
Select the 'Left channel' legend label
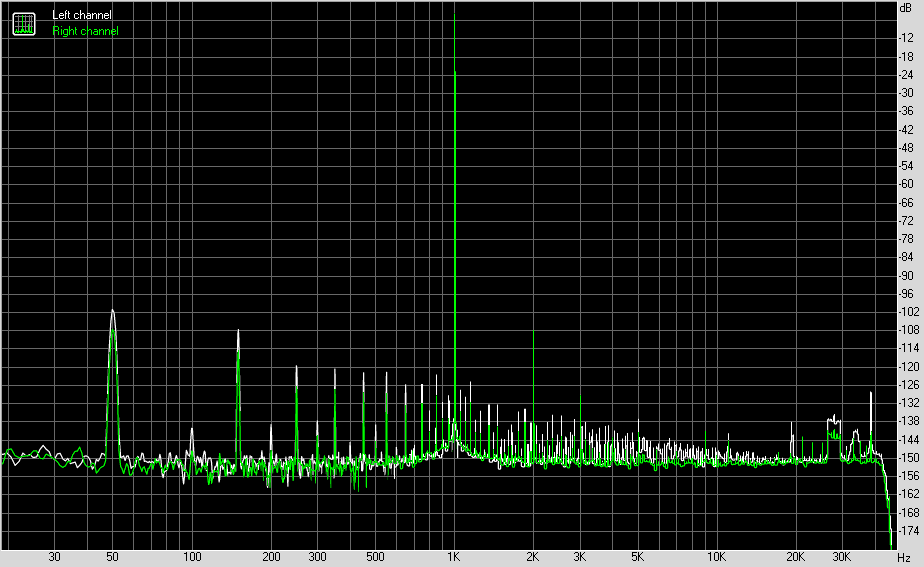point(81,15)
